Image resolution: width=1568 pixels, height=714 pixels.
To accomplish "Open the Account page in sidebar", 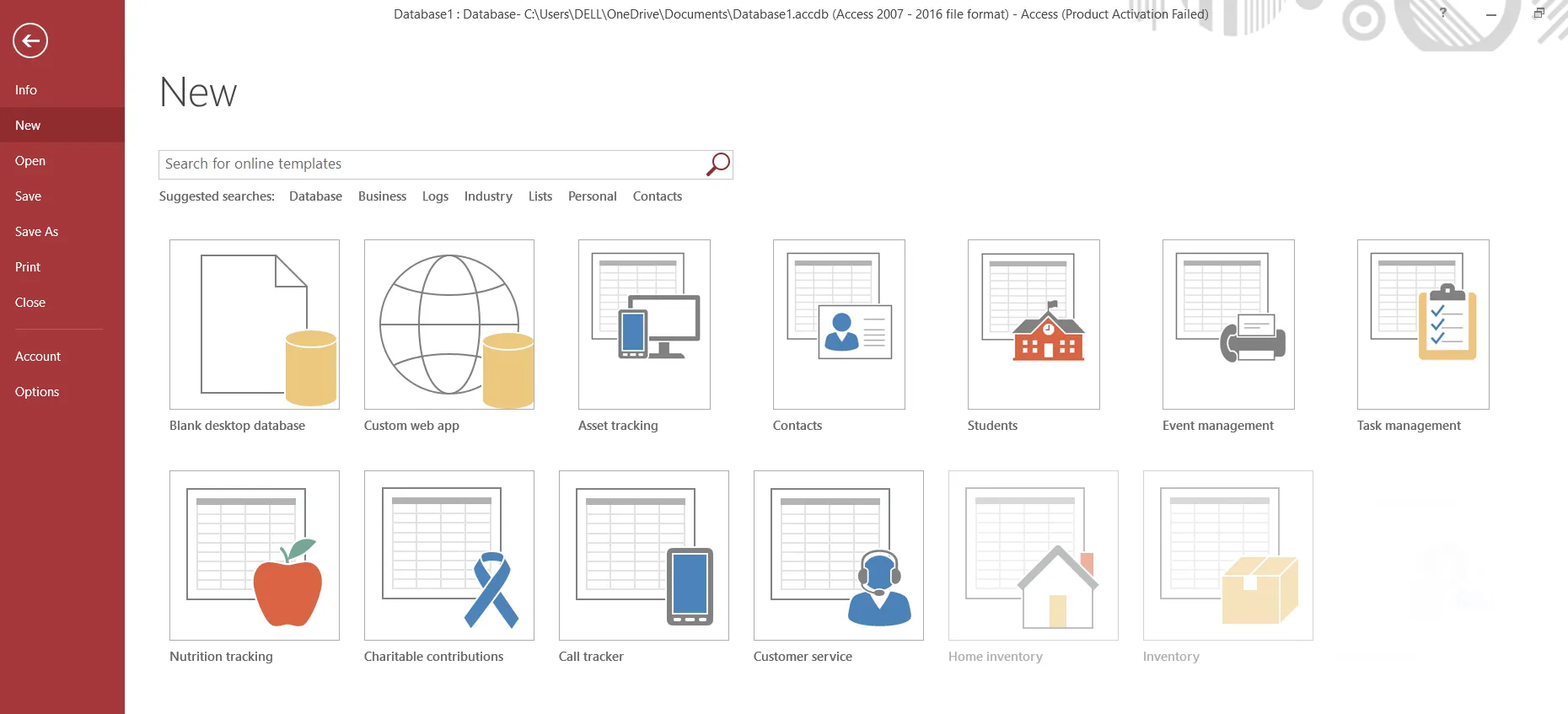I will (38, 357).
